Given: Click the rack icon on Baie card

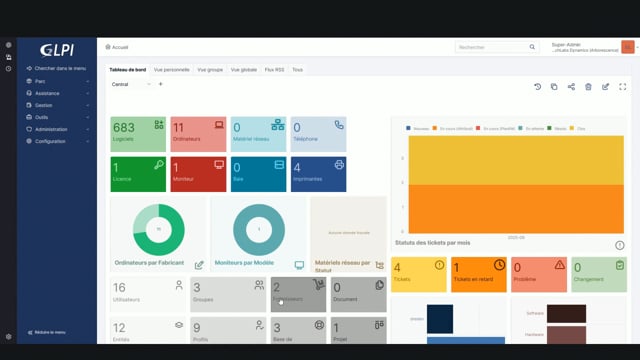Looking at the screenshot, I should click(279, 164).
